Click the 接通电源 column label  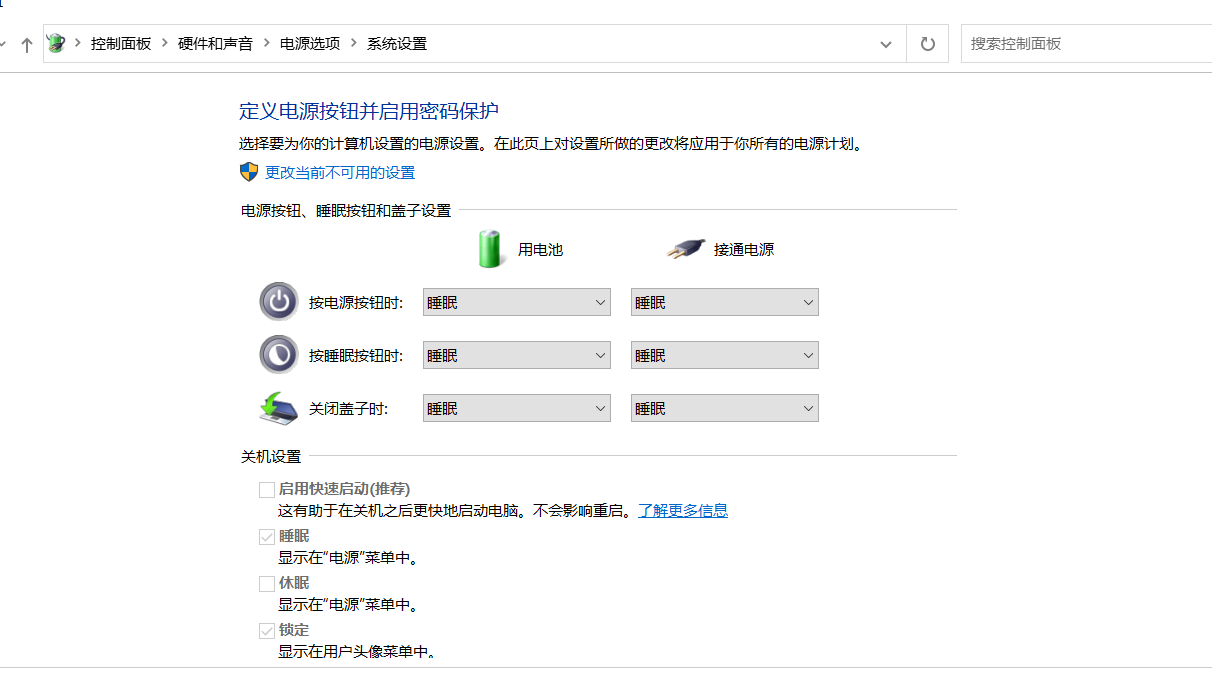click(x=744, y=250)
